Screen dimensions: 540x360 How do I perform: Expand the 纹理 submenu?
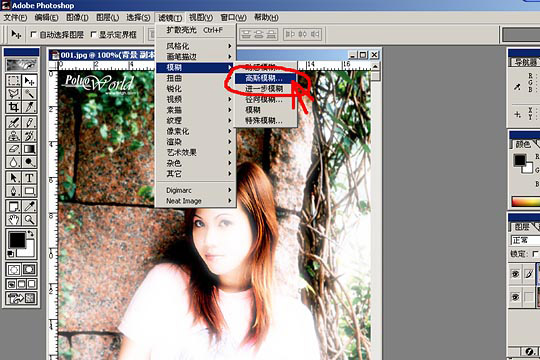click(x=196, y=121)
